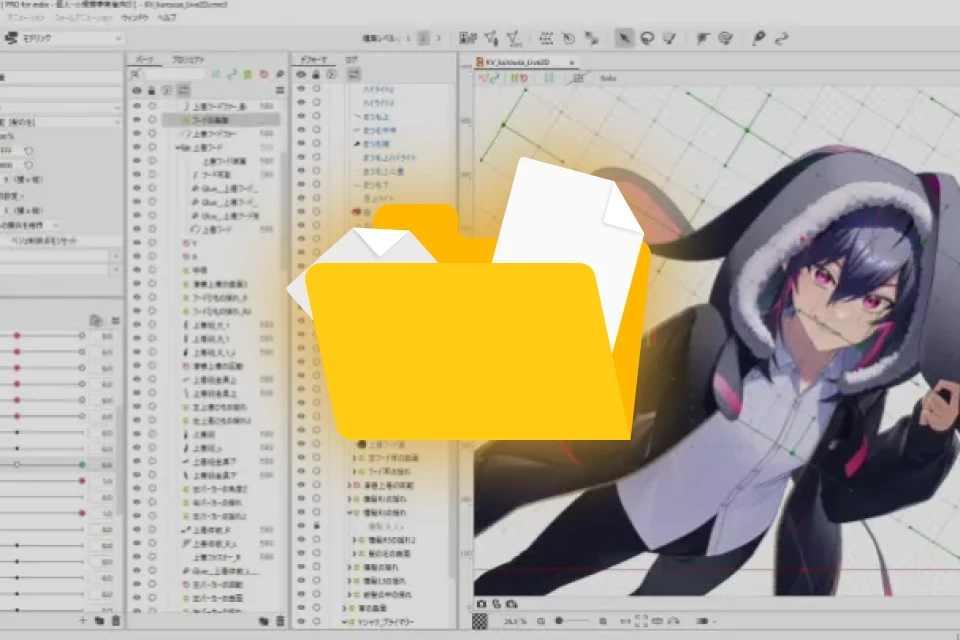Click the plus icon under the parameter panel
The image size is (960, 640).
[x=83, y=620]
